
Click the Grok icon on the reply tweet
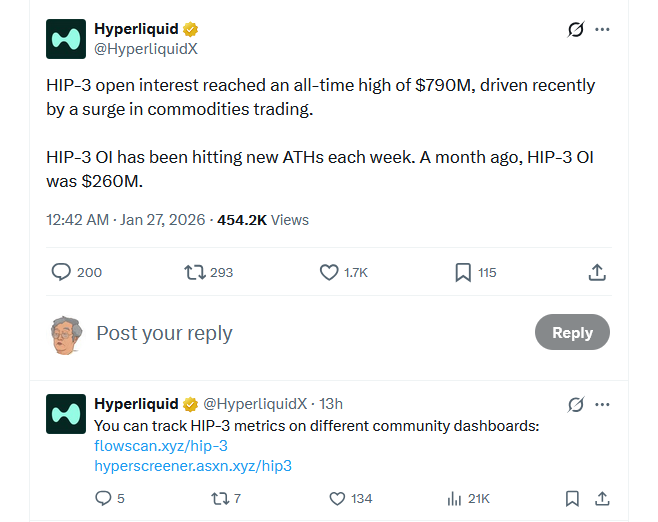pyautogui.click(x=575, y=404)
